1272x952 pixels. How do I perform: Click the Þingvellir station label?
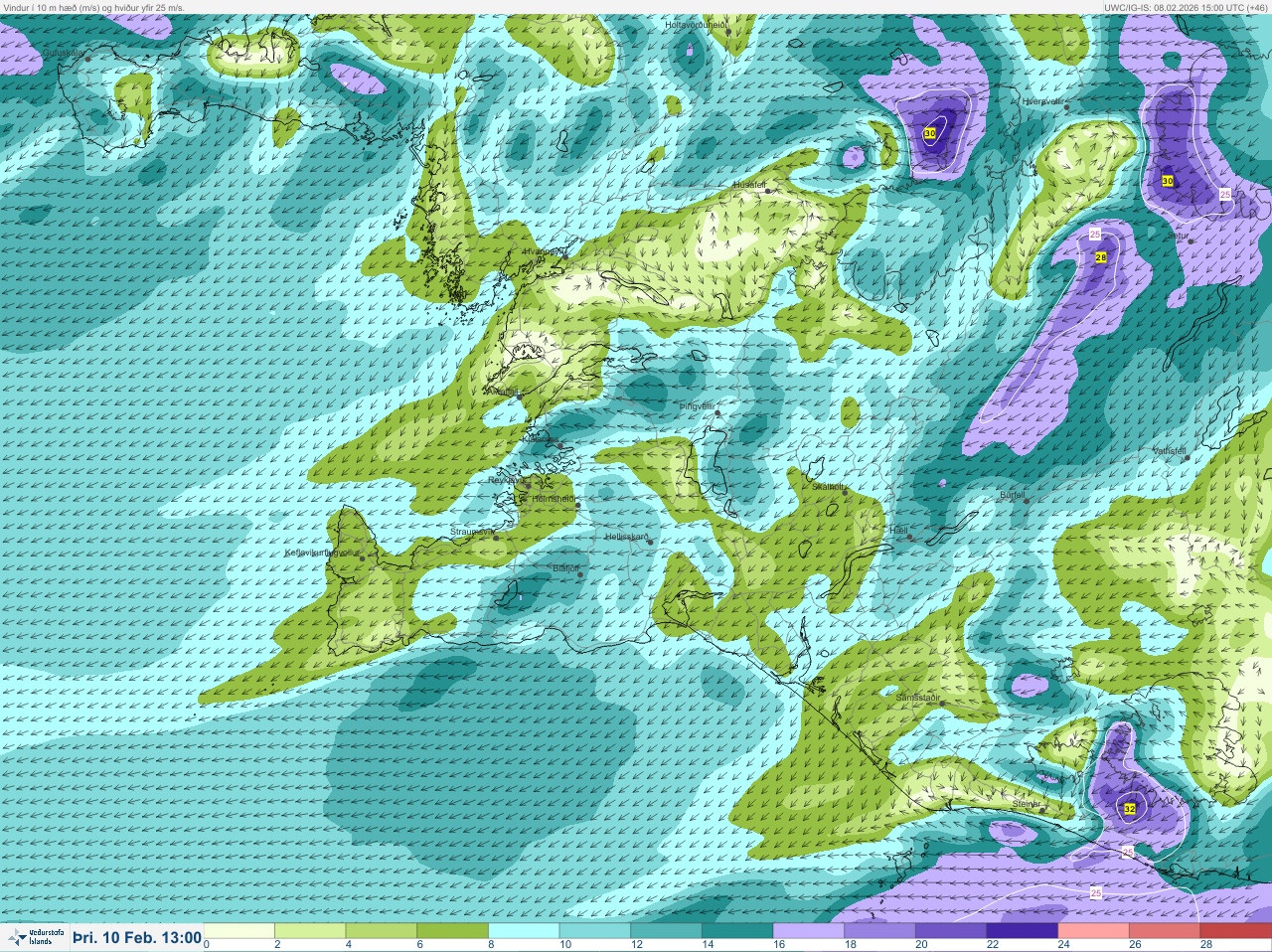click(697, 406)
